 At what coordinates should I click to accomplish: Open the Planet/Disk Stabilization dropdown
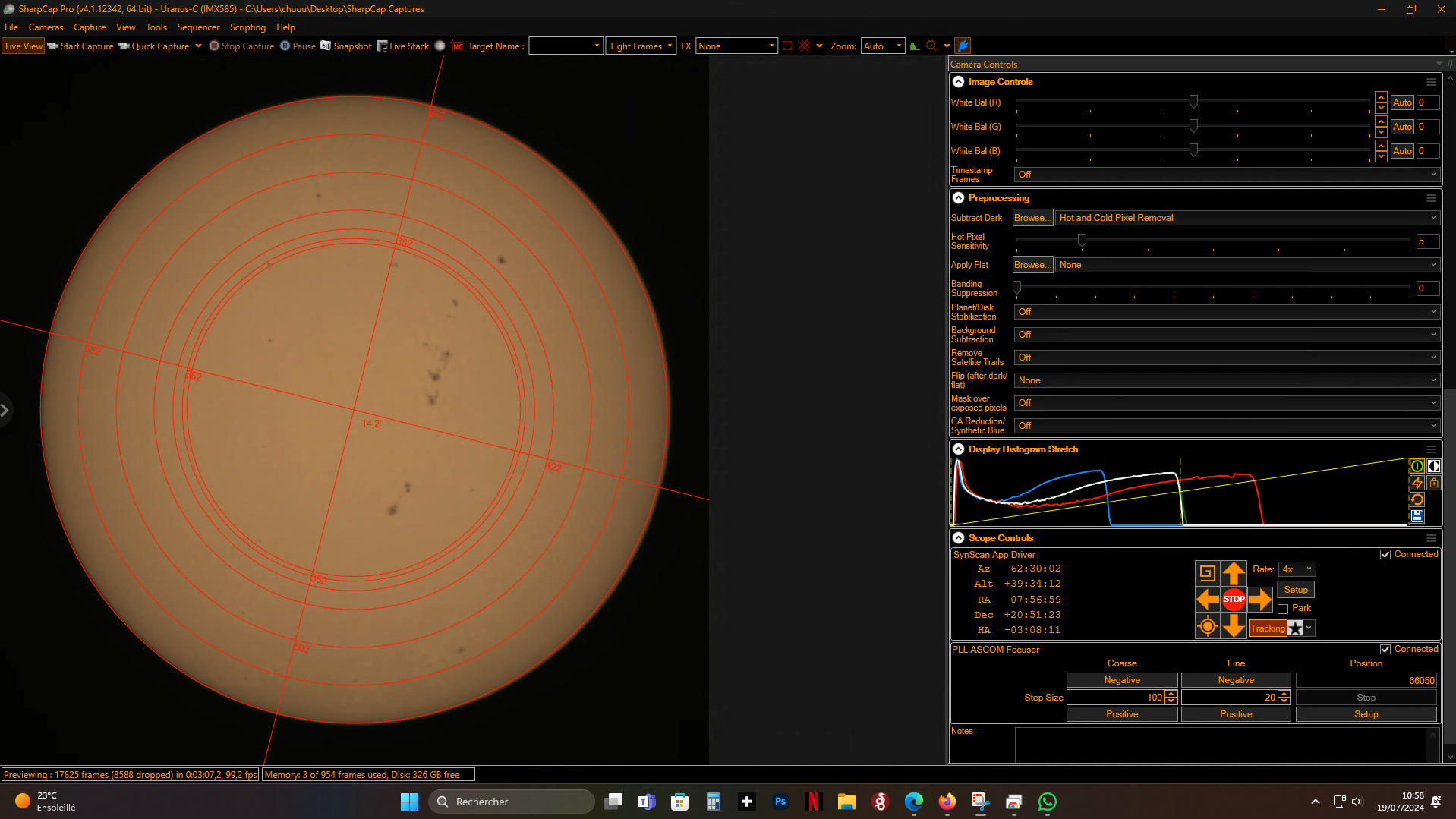[x=1227, y=312]
